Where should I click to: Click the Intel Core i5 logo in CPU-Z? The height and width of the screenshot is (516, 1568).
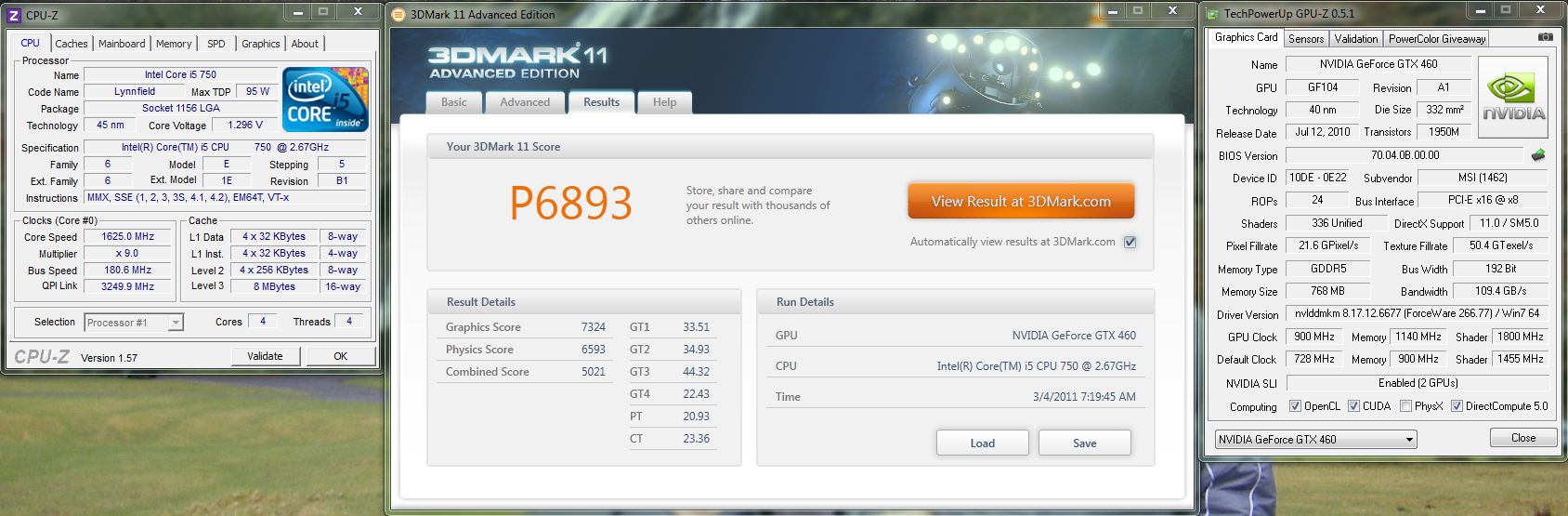(x=325, y=99)
